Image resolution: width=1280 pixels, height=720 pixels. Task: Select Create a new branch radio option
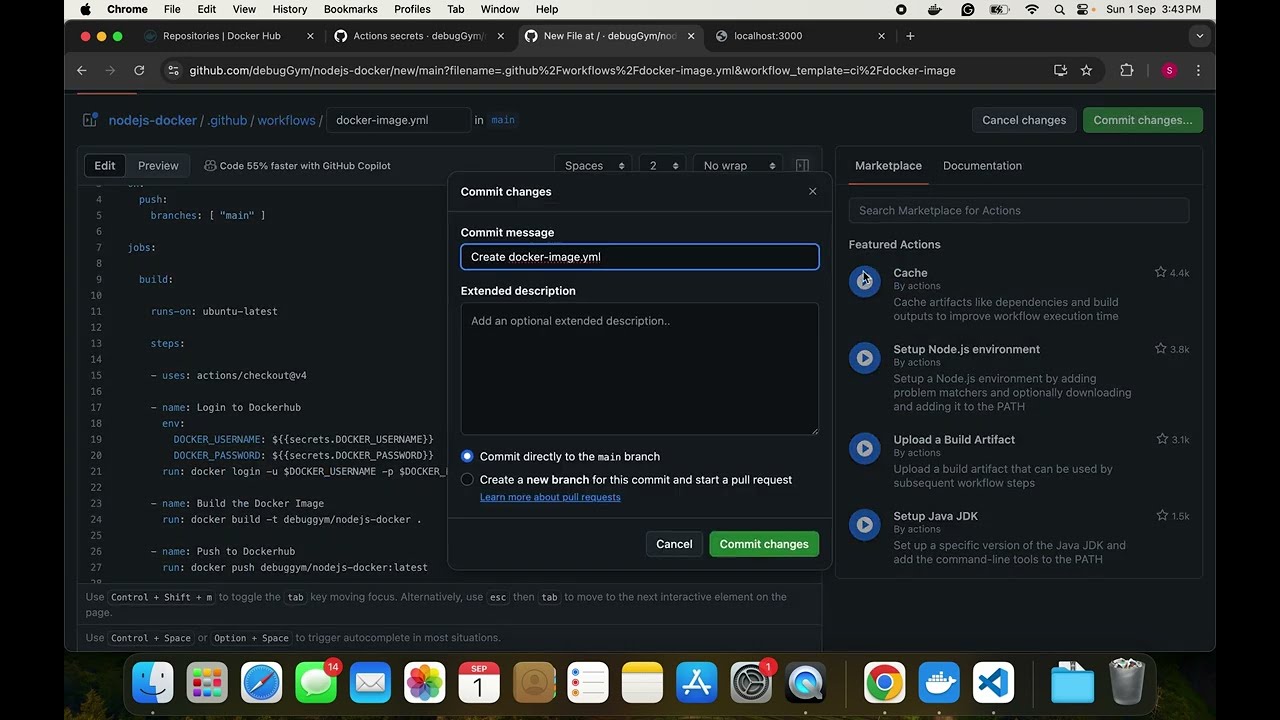click(x=467, y=480)
